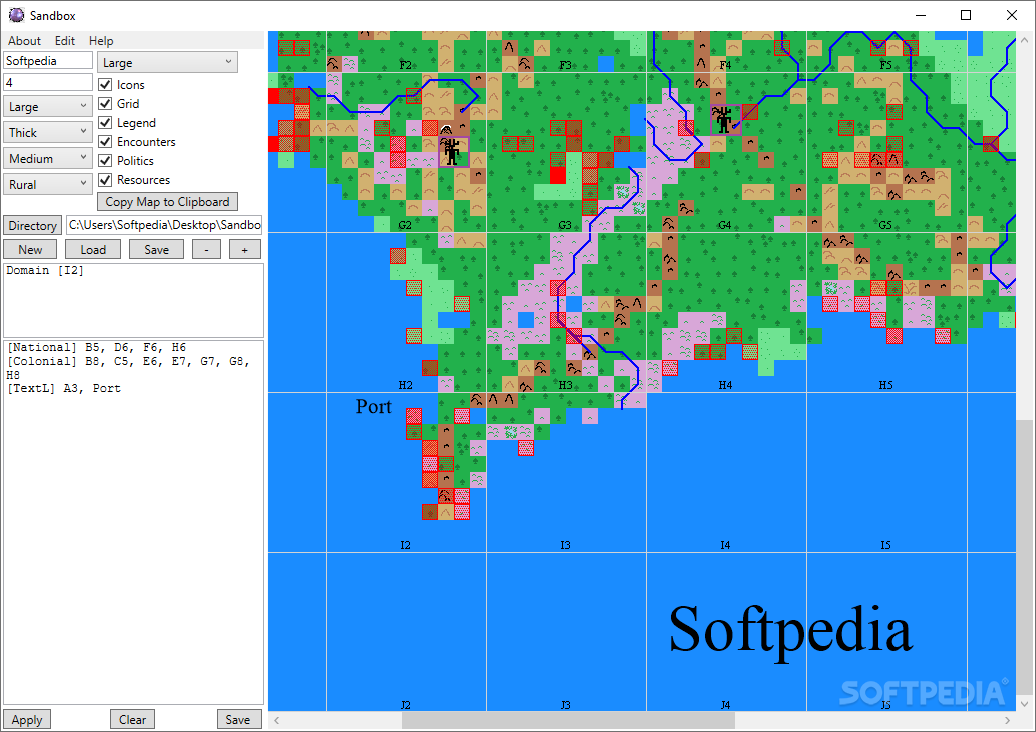
Task: Open the Rural dropdown
Action: (48, 184)
